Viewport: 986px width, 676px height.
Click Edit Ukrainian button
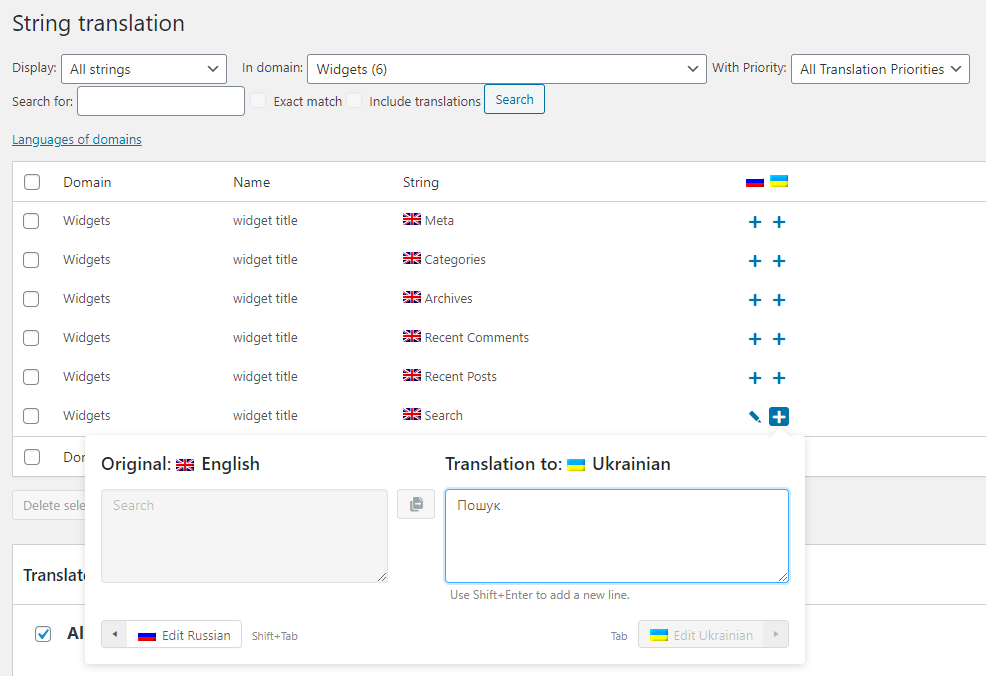click(x=713, y=634)
